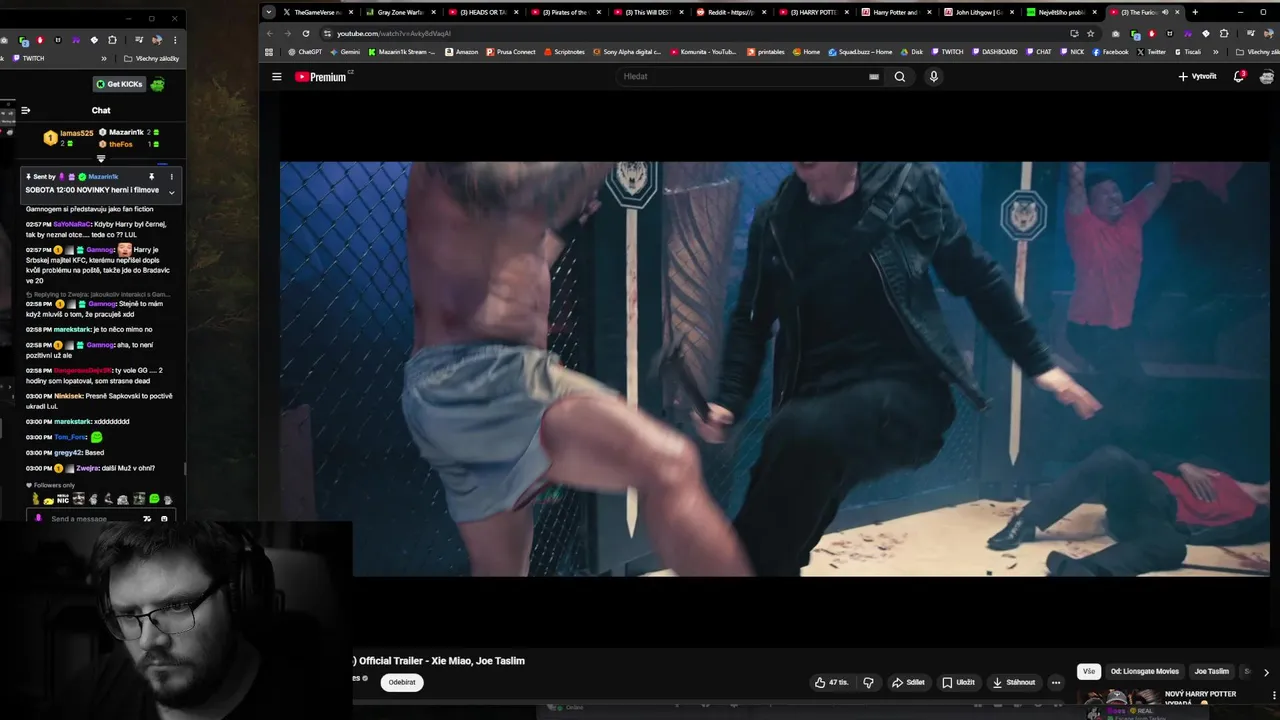Image resolution: width=1280 pixels, height=720 pixels.
Task: Like the video showing 47 tis.
Action: (x=831, y=682)
